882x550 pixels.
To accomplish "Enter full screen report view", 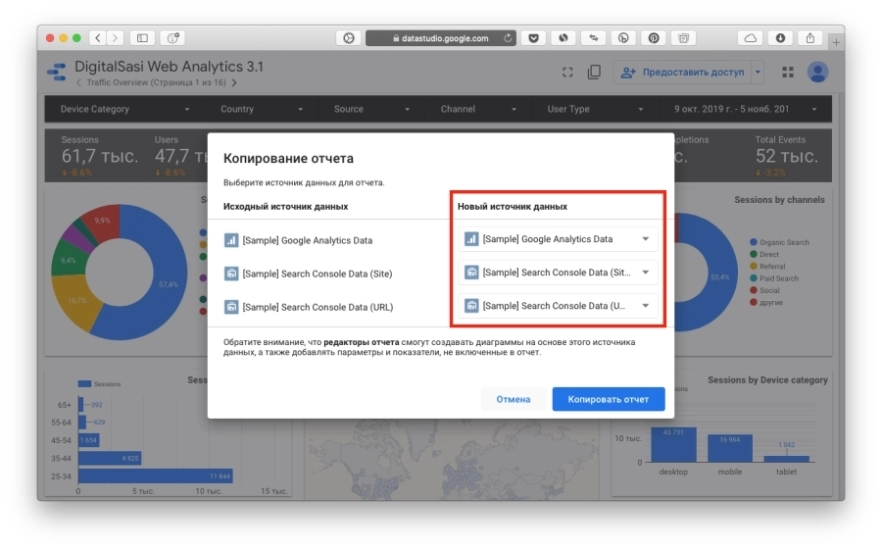I will tap(568, 72).
